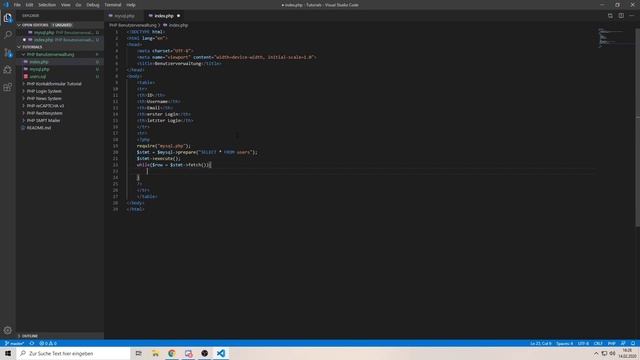
Task: Open the Go menu
Action: [78, 5]
